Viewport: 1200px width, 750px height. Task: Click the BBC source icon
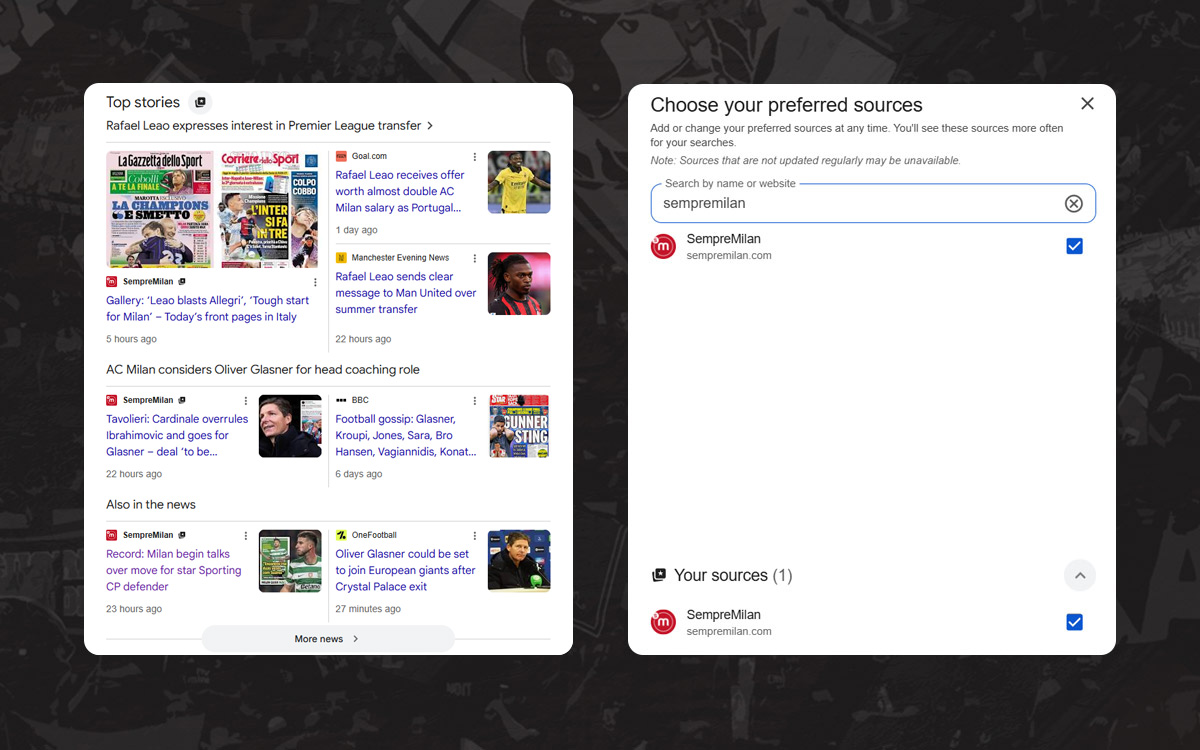pyautogui.click(x=341, y=400)
